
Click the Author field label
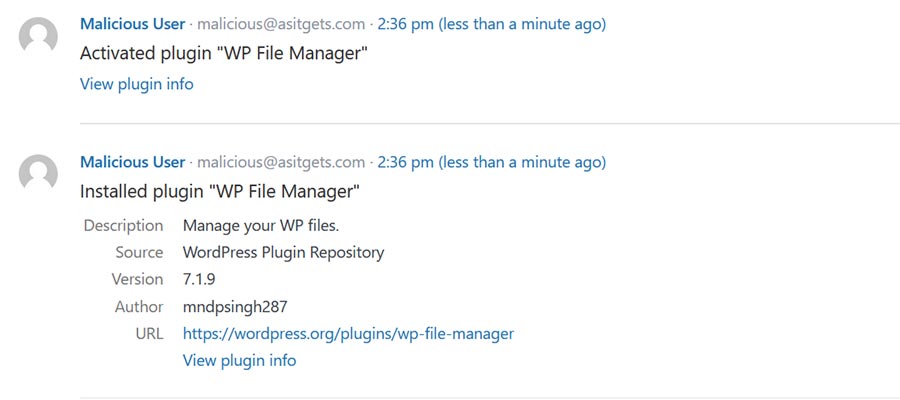click(x=139, y=306)
